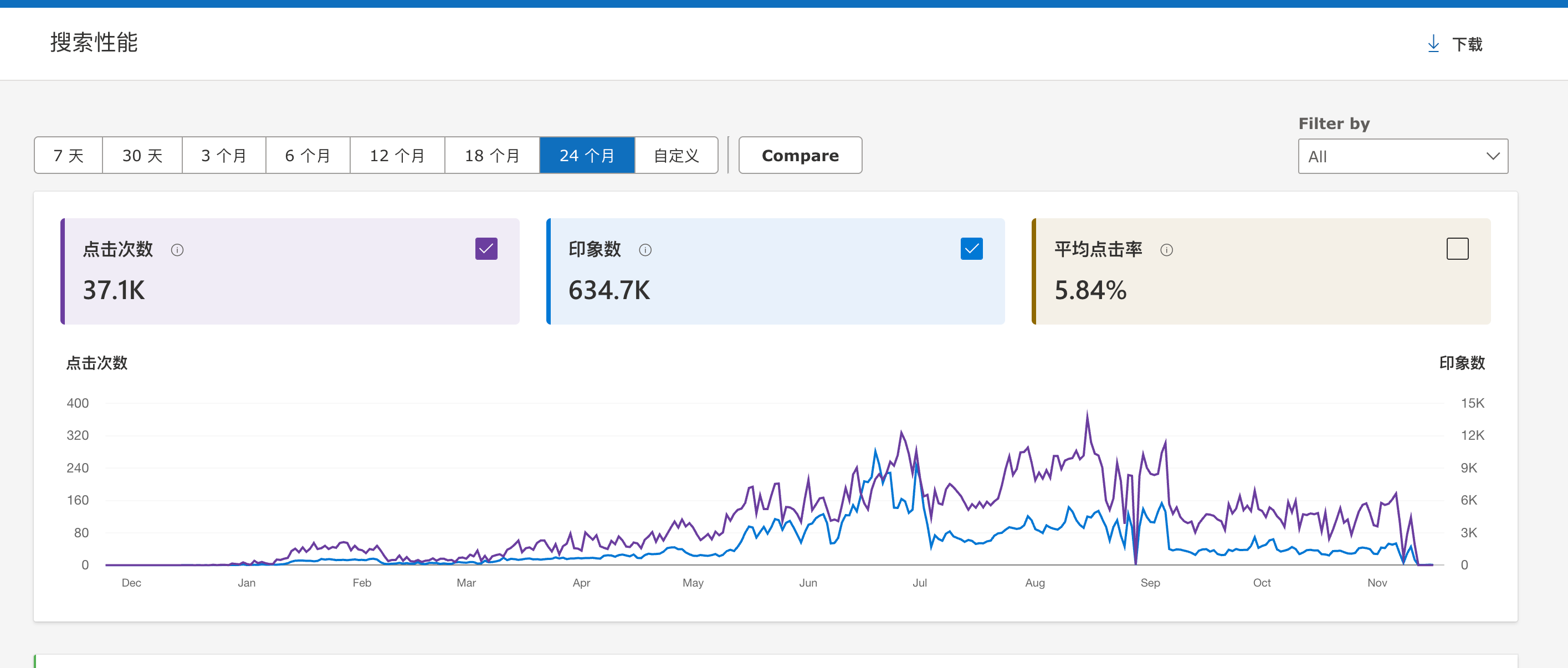Uncheck the 点击次数 checkbox
This screenshot has width=1568, height=668.
click(486, 249)
